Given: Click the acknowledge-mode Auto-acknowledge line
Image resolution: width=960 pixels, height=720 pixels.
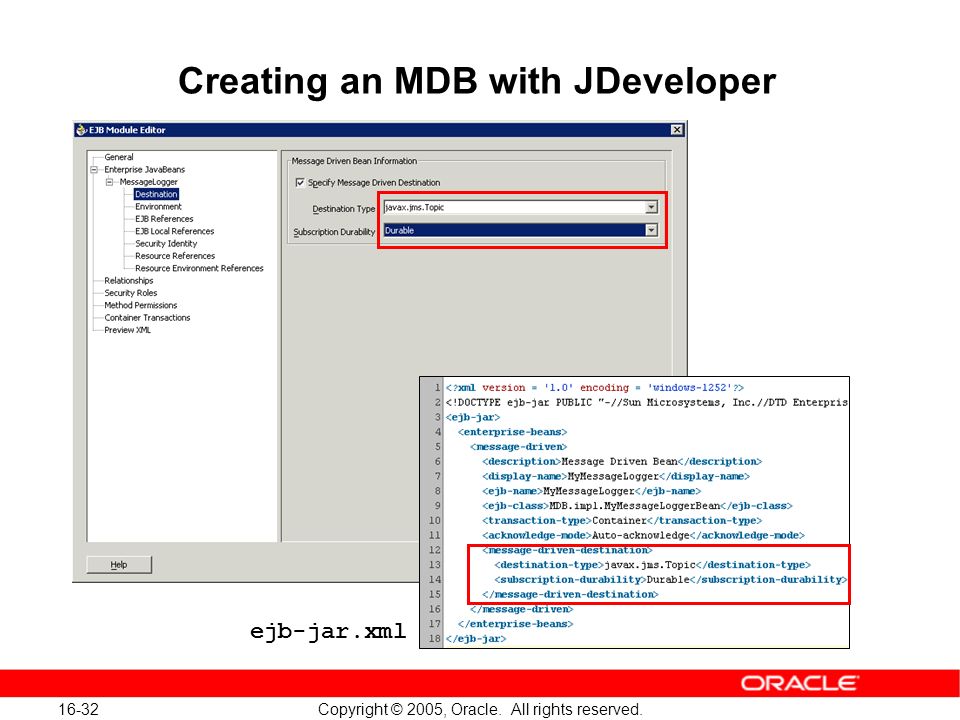Looking at the screenshot, I should 643,535.
